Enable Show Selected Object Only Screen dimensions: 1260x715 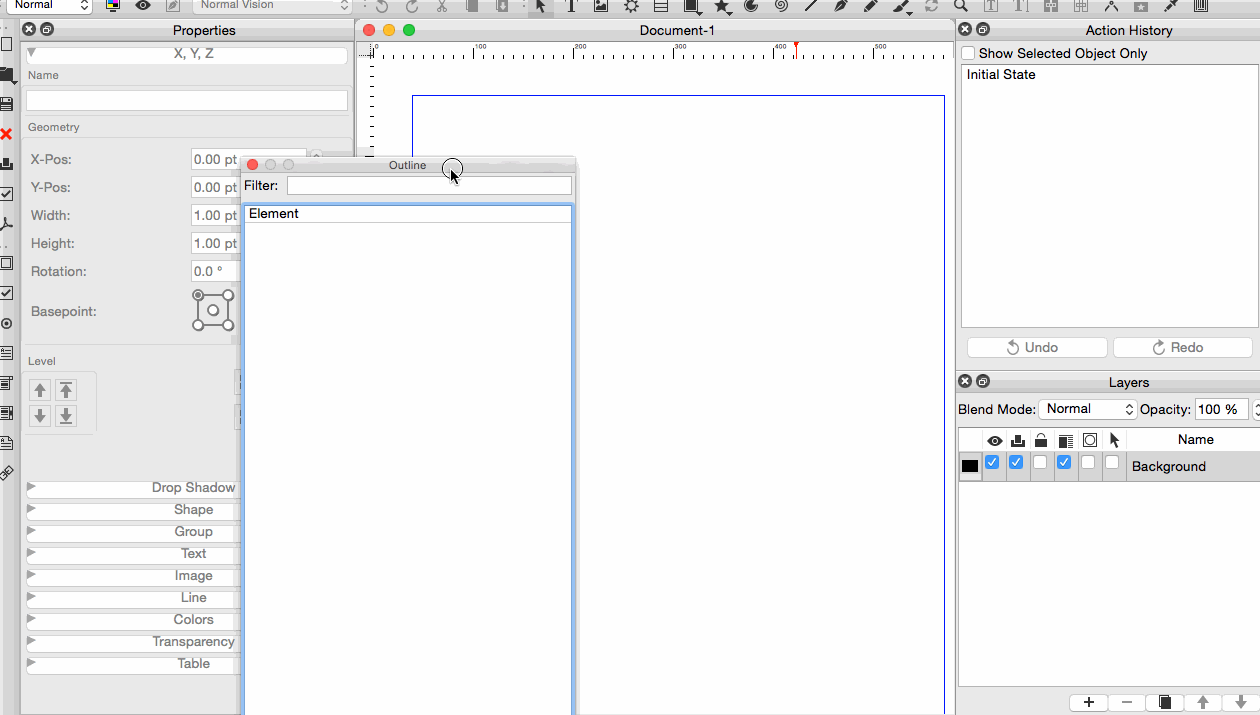pos(968,53)
